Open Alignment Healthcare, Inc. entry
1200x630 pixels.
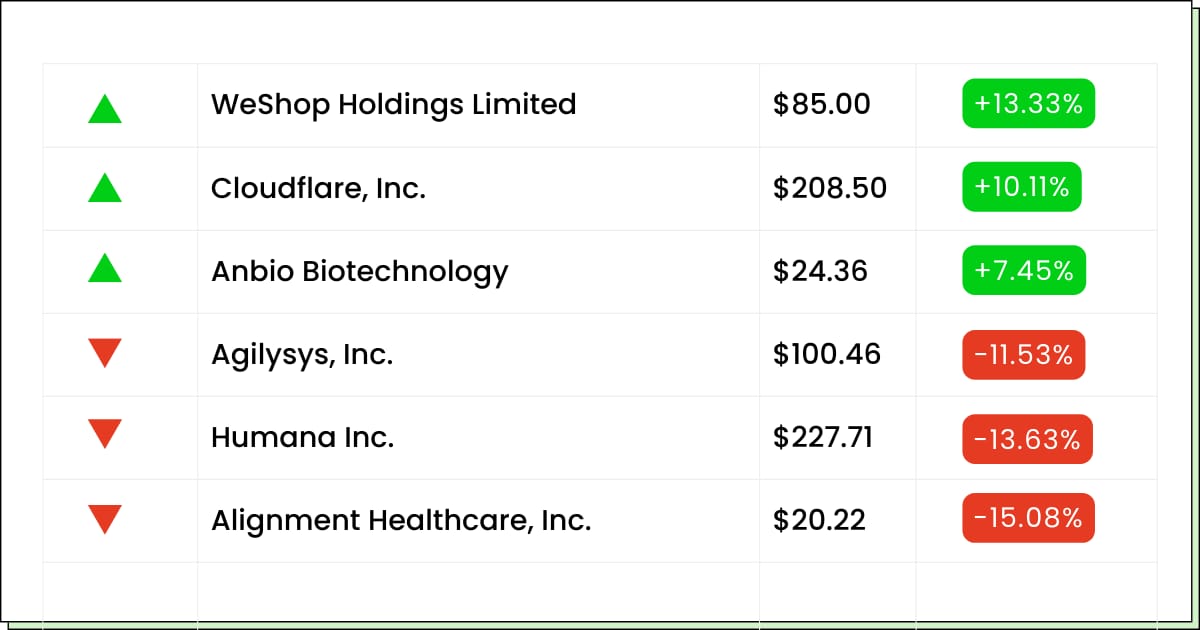click(x=400, y=520)
